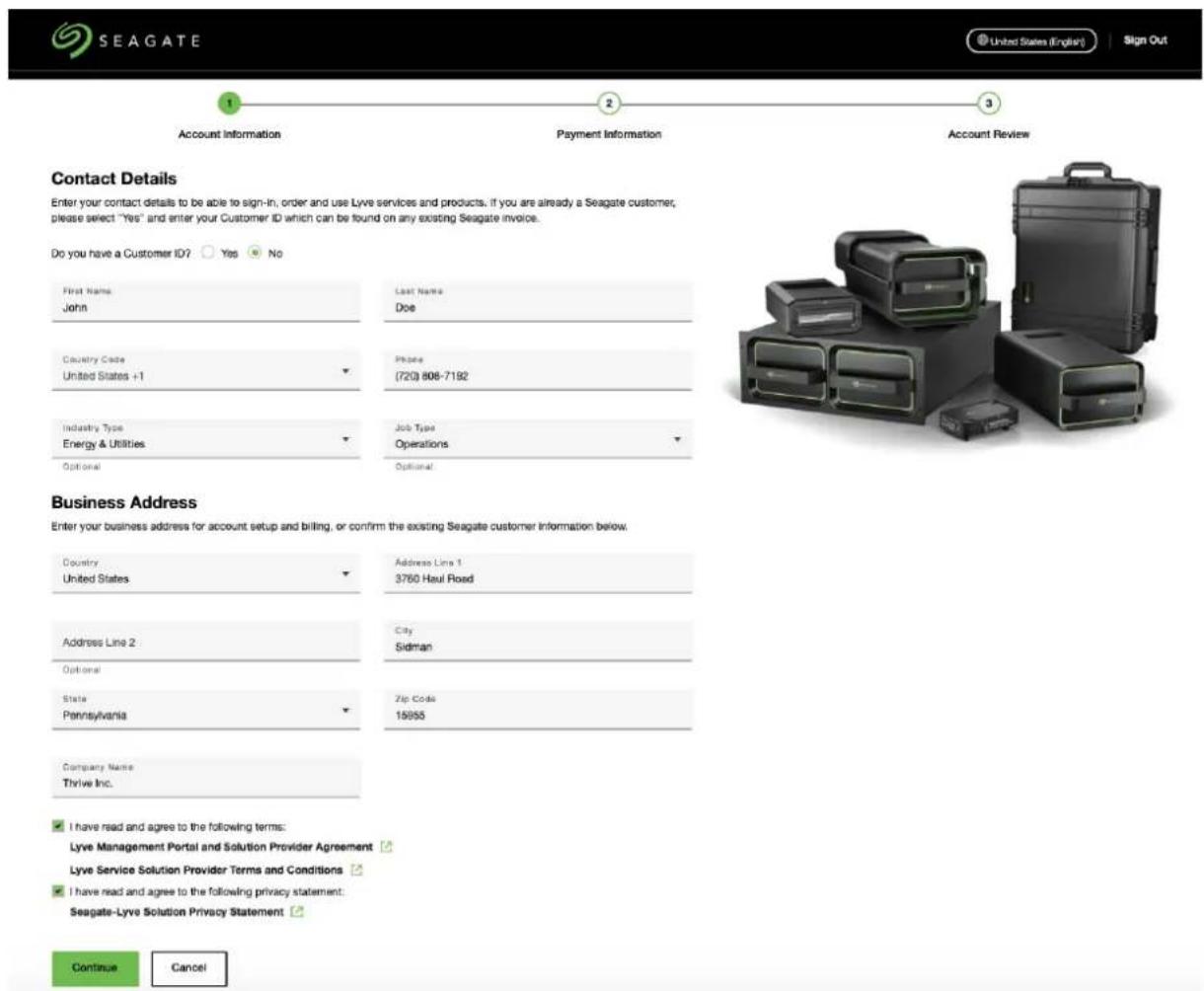Go to step 1 Account Information
The image size is (1204, 991).
point(229,103)
